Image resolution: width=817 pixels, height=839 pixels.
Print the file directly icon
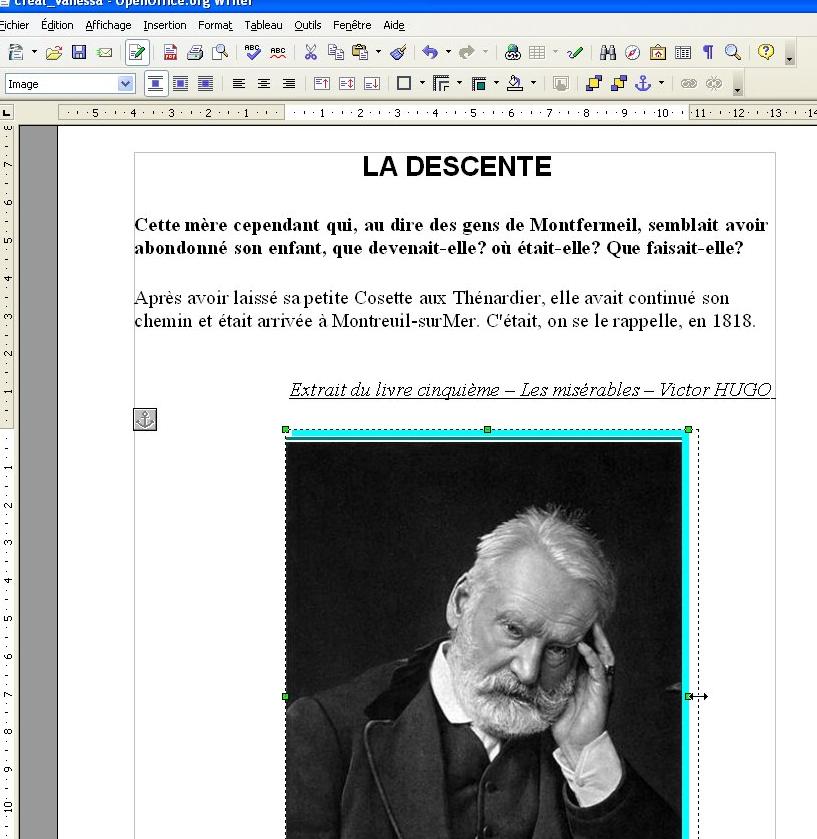pyautogui.click(x=195, y=52)
